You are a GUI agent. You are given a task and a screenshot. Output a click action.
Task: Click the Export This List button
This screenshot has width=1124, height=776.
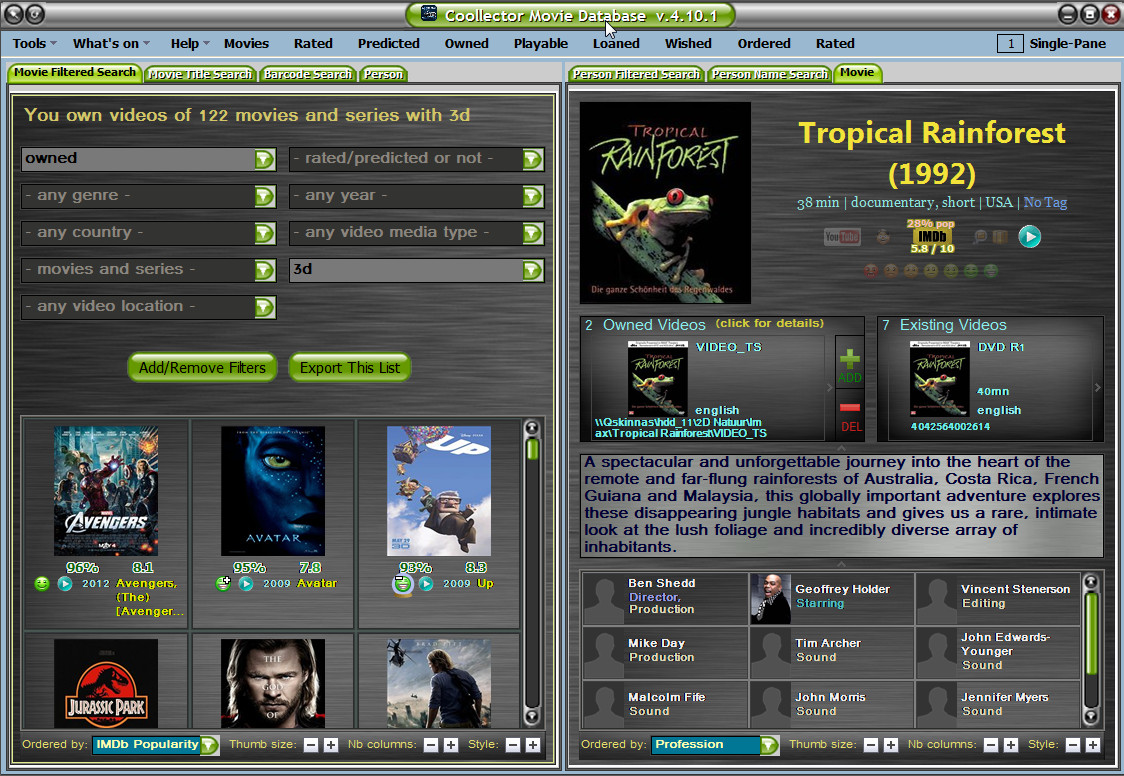(x=350, y=368)
